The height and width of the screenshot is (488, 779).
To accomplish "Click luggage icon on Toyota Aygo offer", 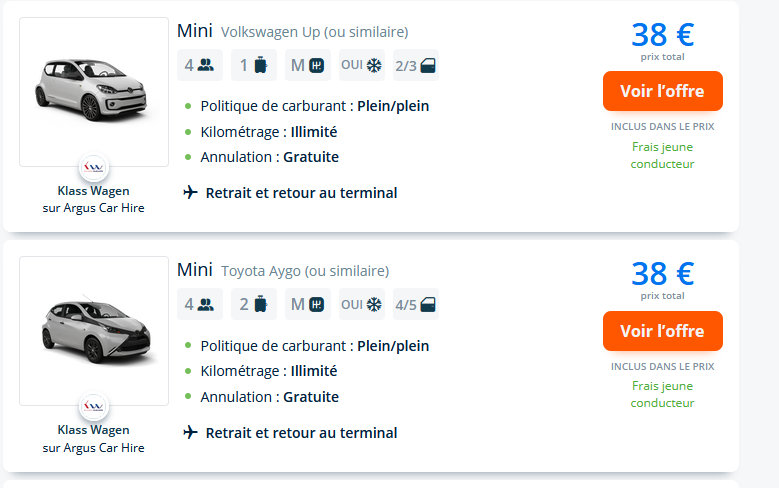I will (x=261, y=304).
